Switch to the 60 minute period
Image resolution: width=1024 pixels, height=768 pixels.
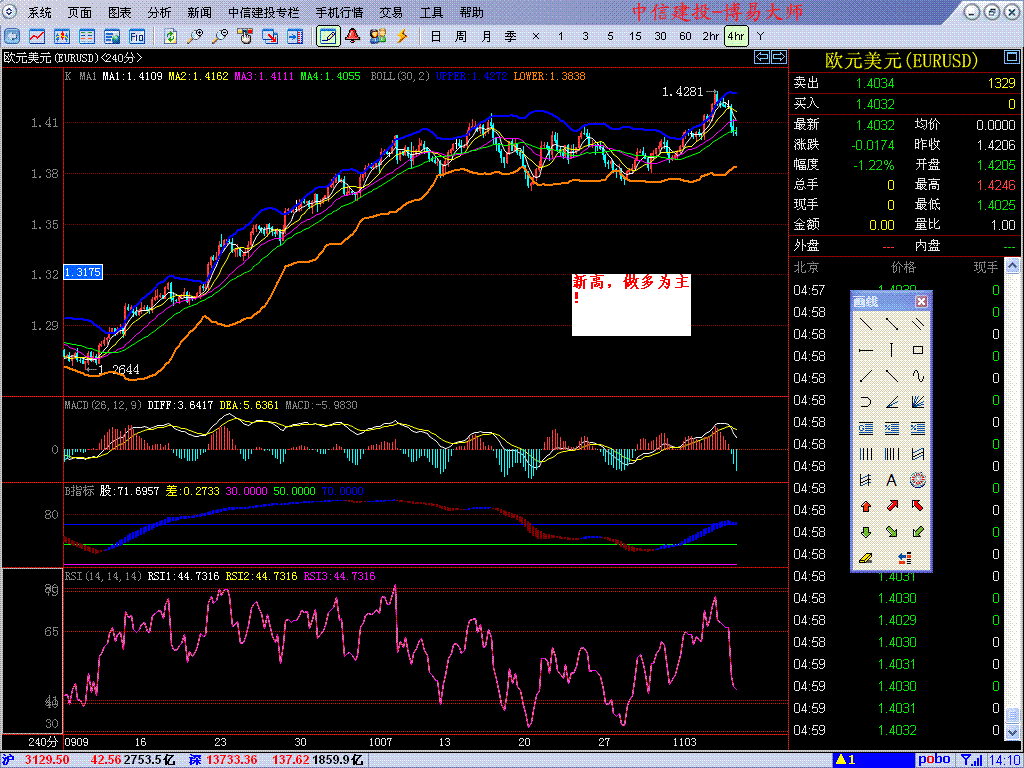coord(685,36)
